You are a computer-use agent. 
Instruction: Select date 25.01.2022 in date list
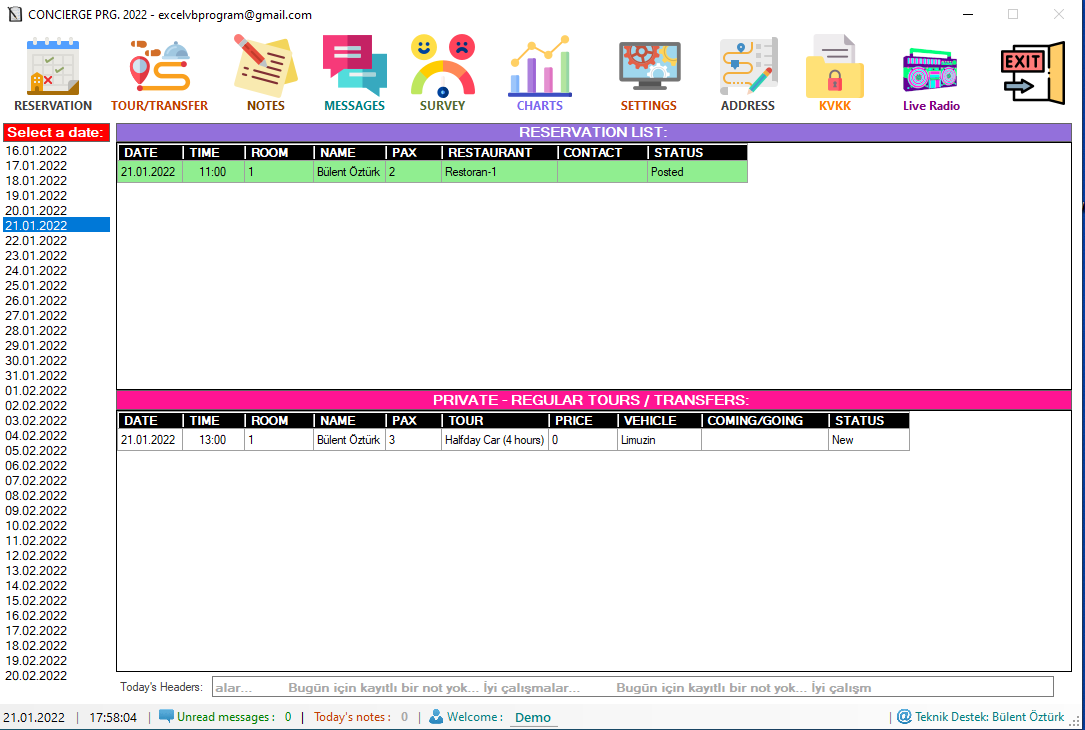coord(37,286)
